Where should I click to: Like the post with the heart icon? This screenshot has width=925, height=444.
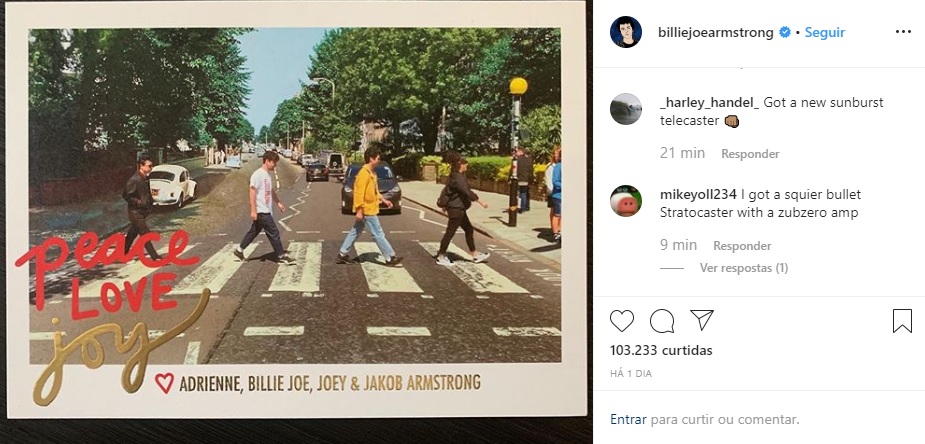[x=622, y=321]
